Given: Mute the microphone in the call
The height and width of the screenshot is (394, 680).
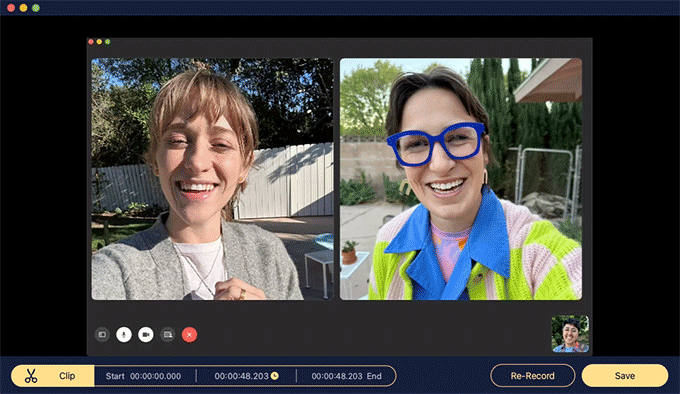Looking at the screenshot, I should pyautogui.click(x=124, y=335).
